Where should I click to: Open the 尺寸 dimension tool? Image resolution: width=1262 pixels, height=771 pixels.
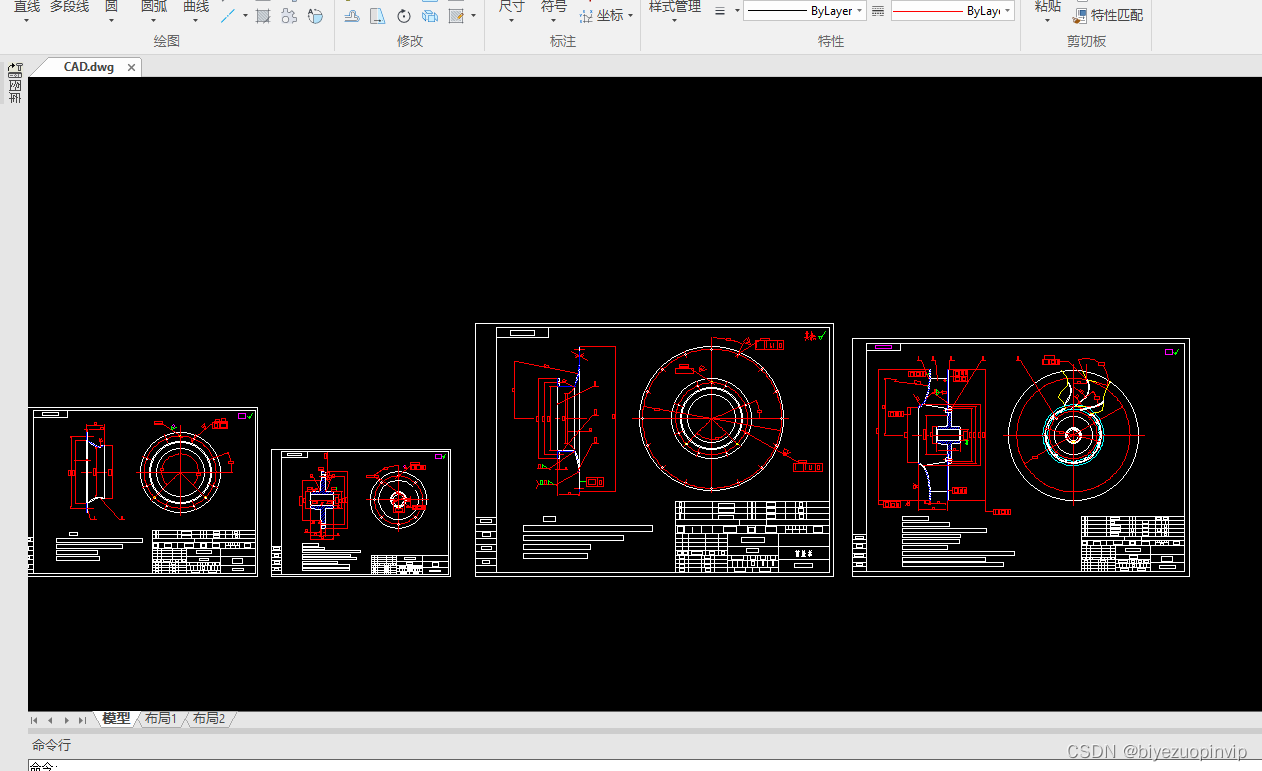coord(511,6)
